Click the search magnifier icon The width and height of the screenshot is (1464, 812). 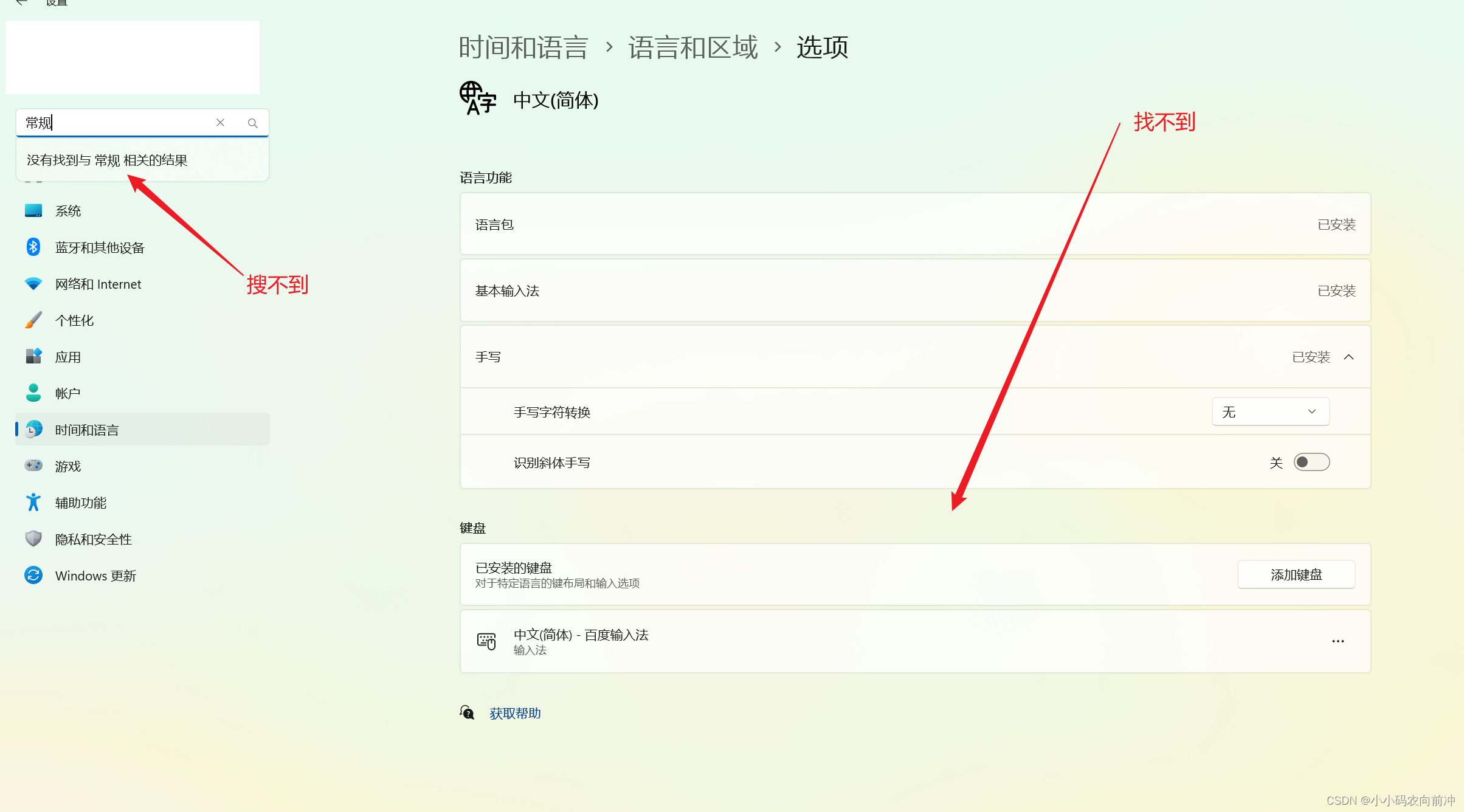pos(253,123)
